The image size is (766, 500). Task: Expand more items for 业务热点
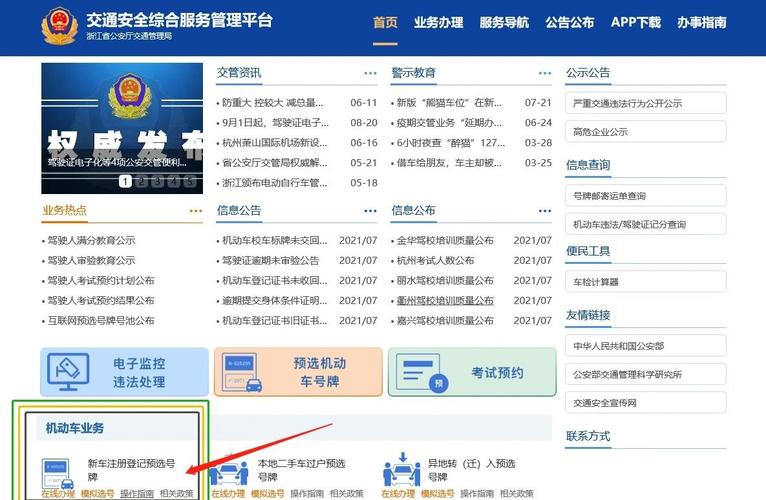tap(196, 211)
